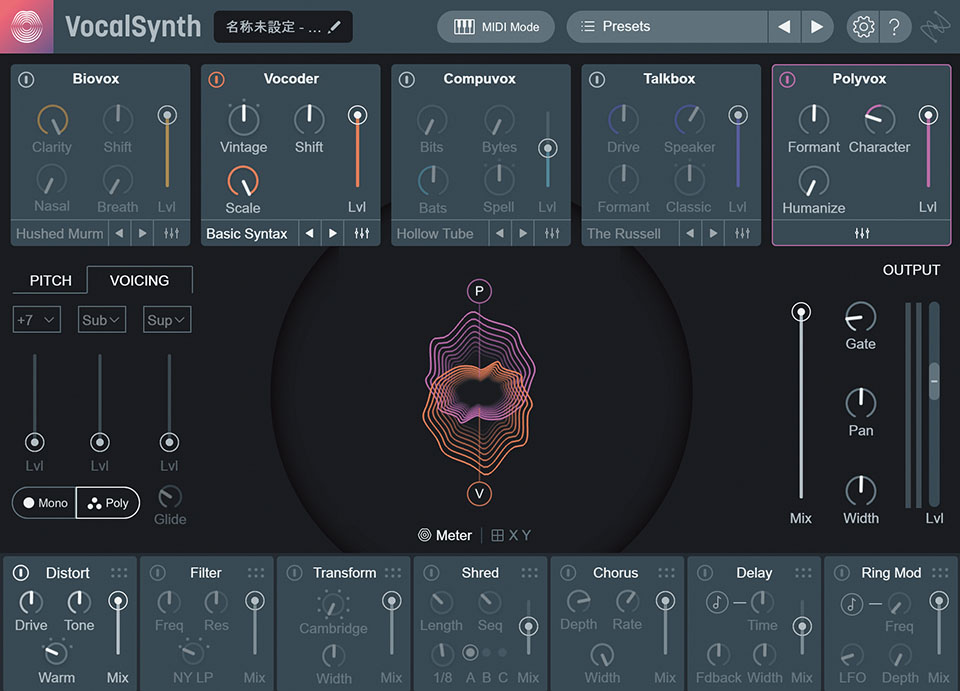The width and height of the screenshot is (960, 691).
Task: Click the output Pan knob
Action: click(x=860, y=403)
